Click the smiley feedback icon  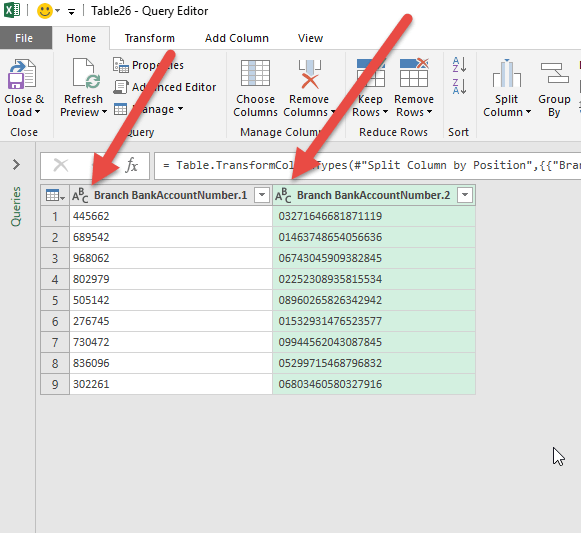45,11
